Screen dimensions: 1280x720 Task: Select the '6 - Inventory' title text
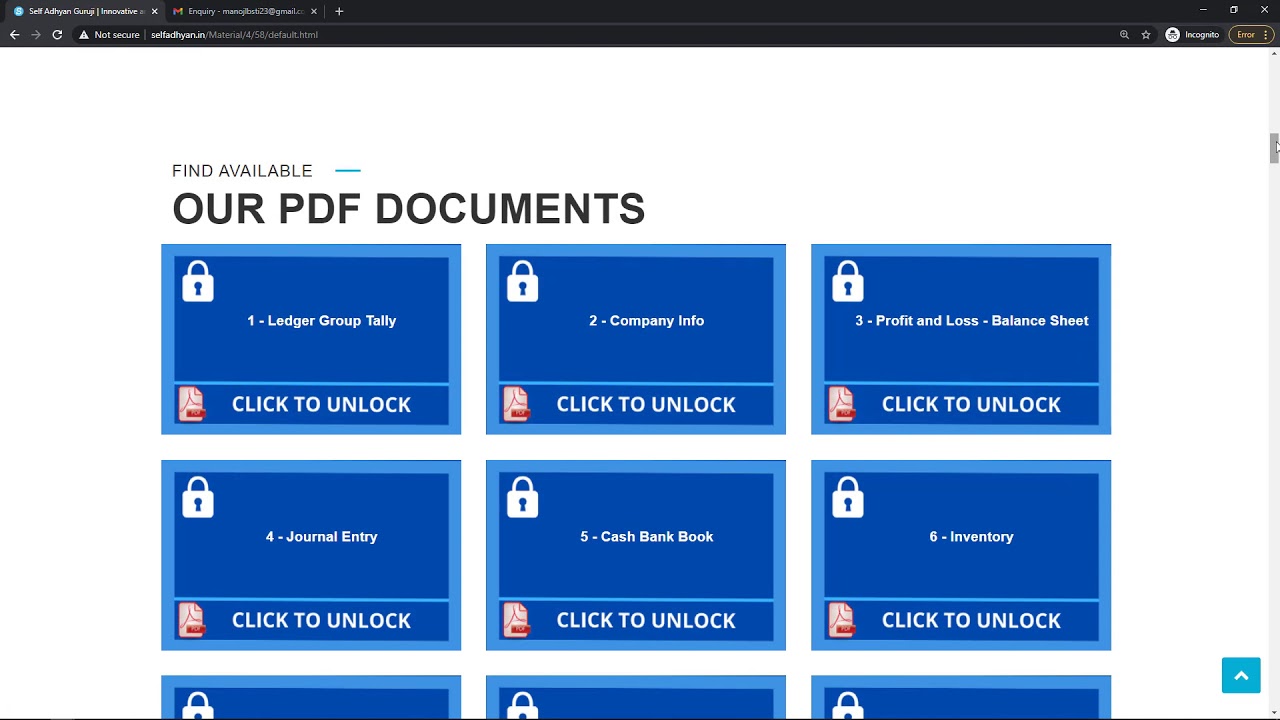pos(972,537)
